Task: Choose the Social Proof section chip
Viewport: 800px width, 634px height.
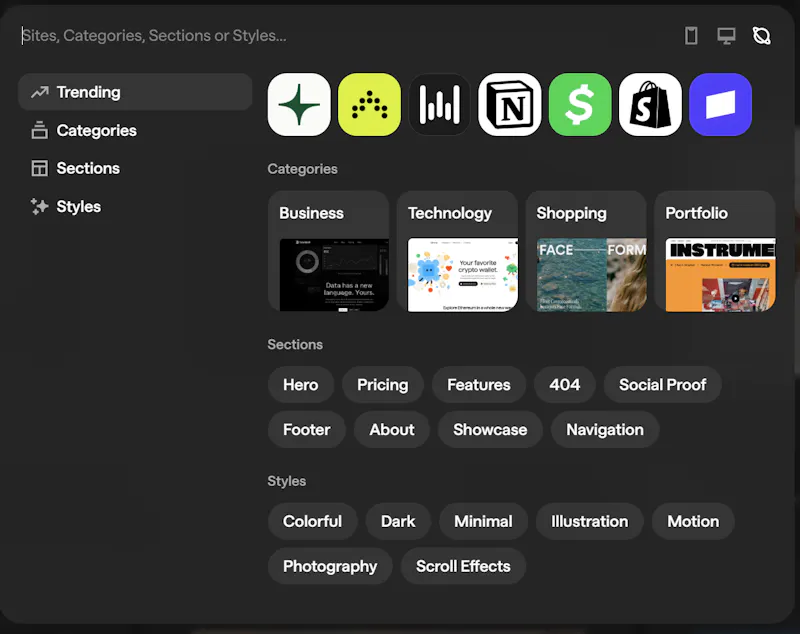Action: [663, 385]
